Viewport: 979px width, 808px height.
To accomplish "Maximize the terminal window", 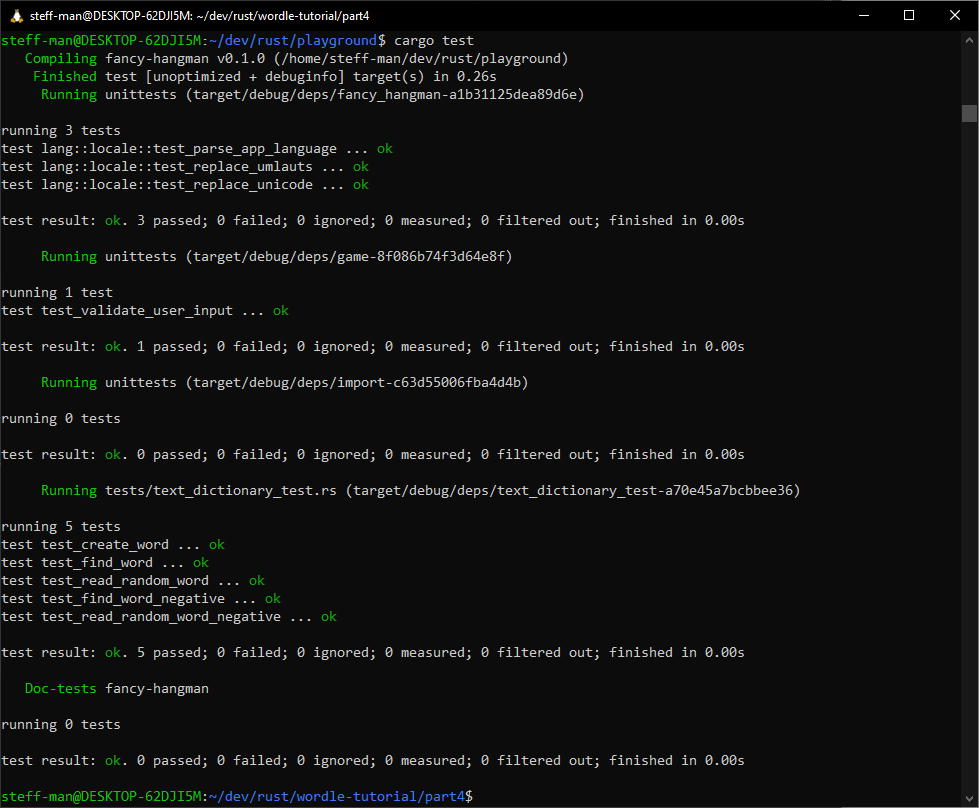I will 909,15.
